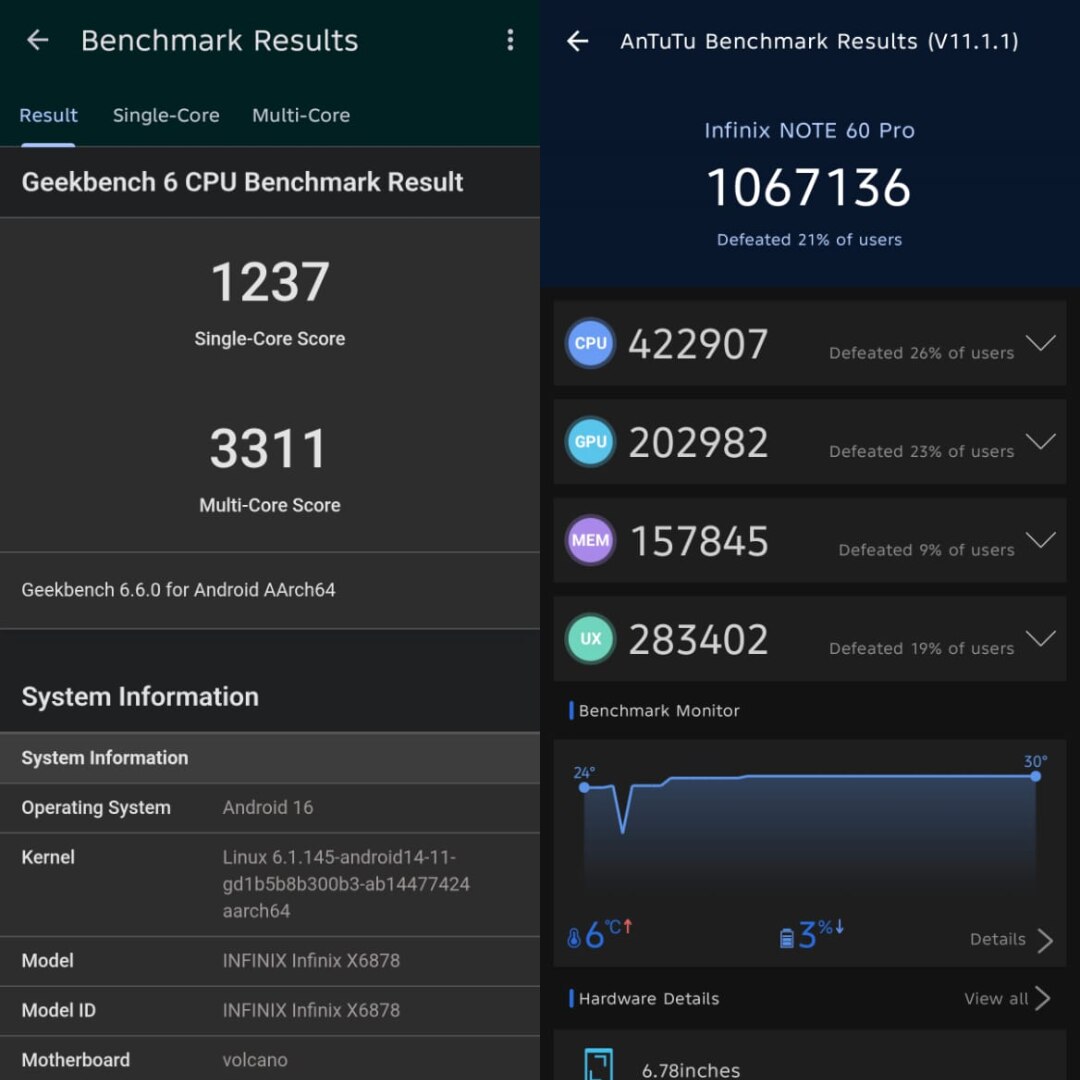Select the Android 16 operating system value
This screenshot has height=1080, width=1080.
click(268, 807)
